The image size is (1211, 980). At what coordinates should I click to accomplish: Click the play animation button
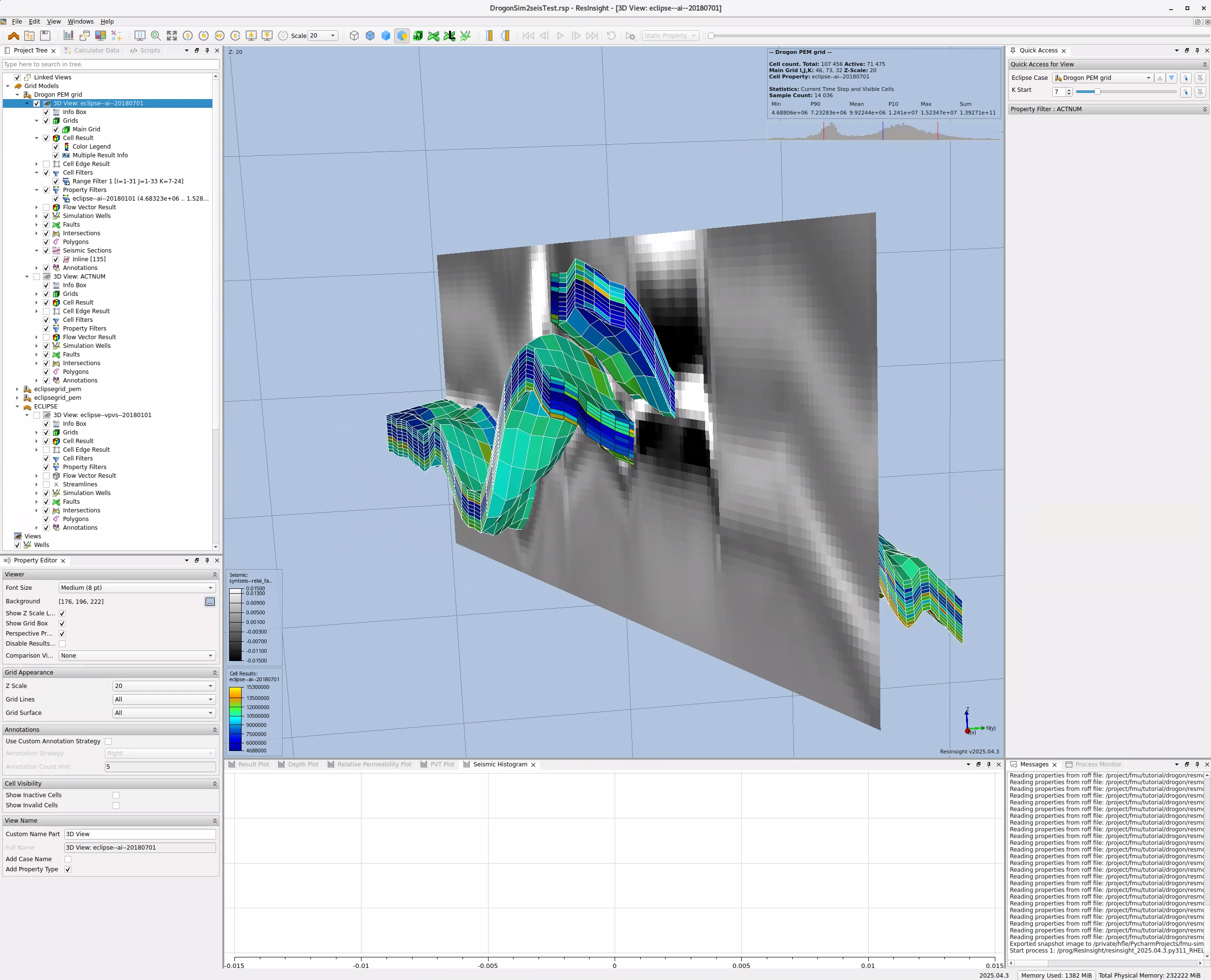tap(560, 36)
